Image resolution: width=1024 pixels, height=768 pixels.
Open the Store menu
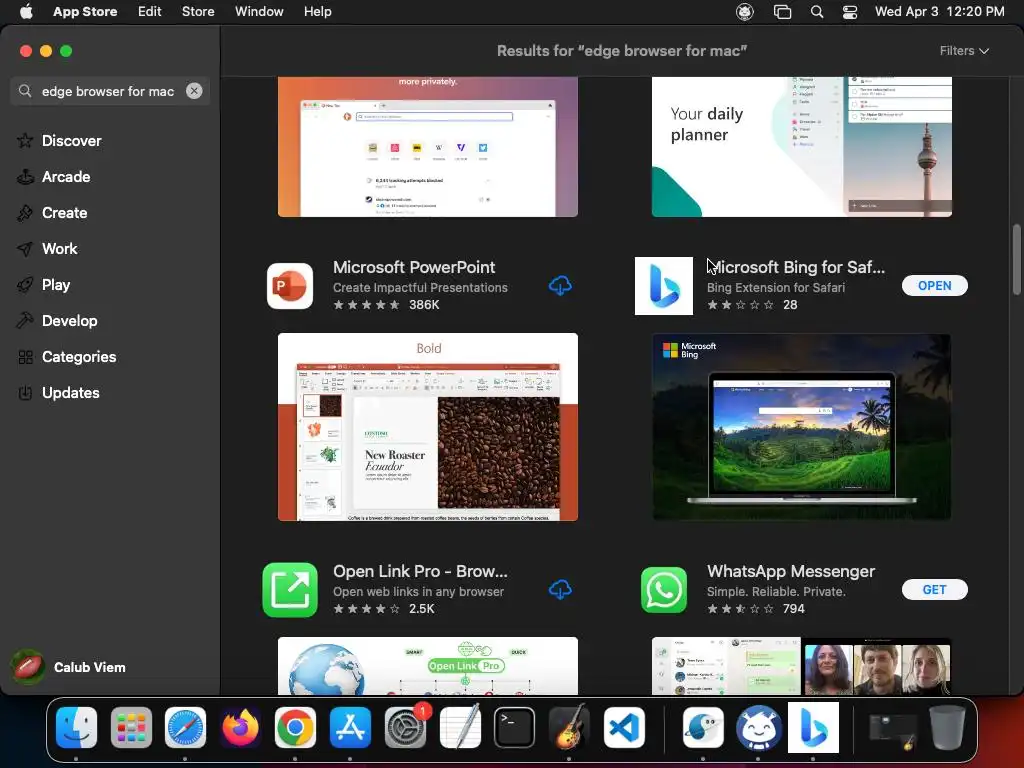point(198,12)
